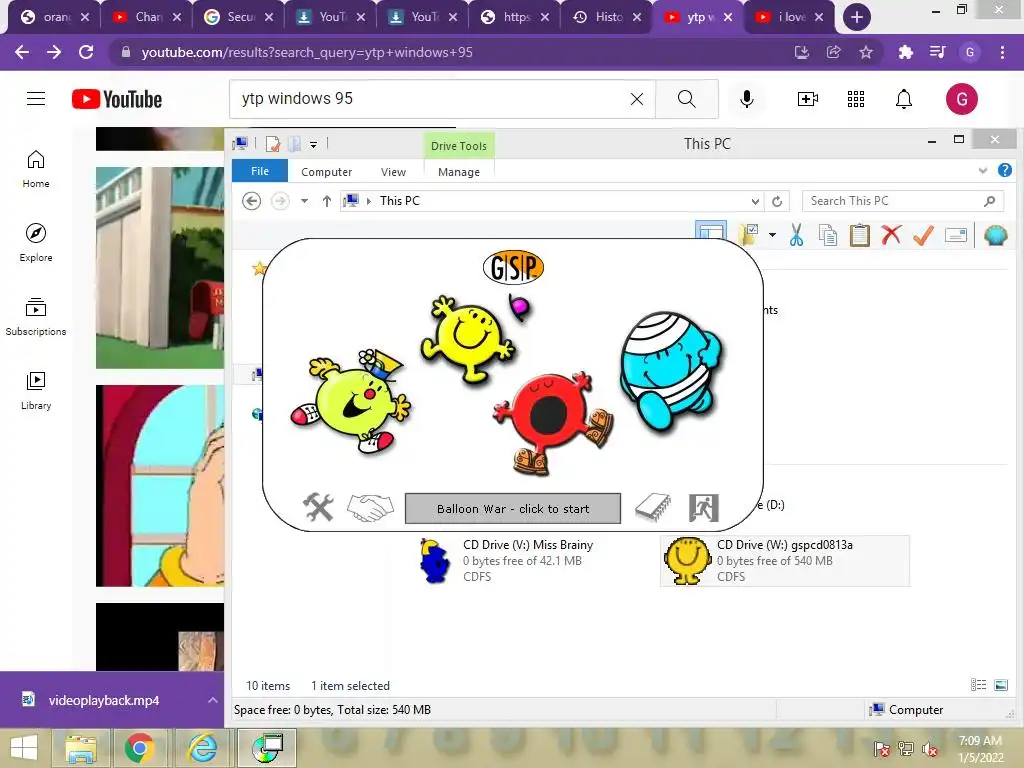Open the tools (hammer and wrench) icon in game
This screenshot has width=1024, height=768.
[318, 507]
